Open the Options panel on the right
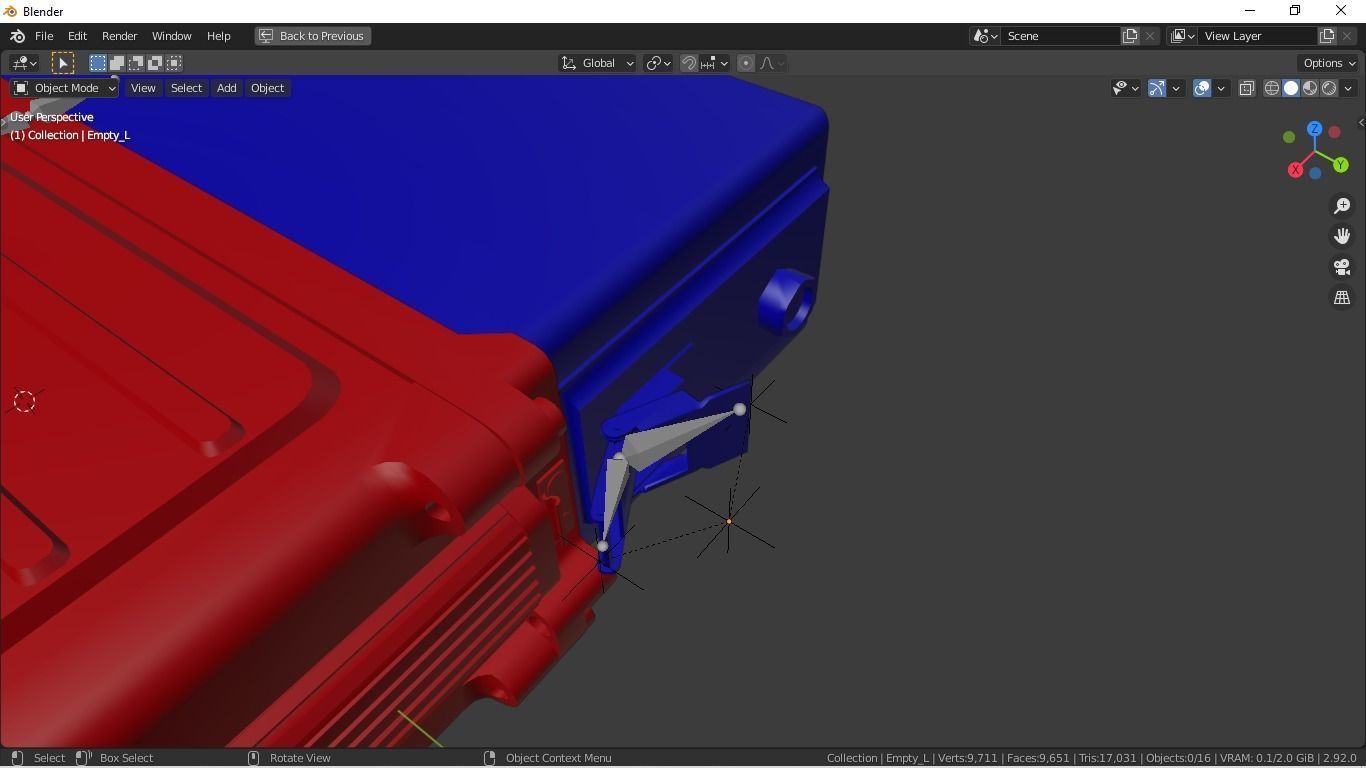Viewport: 1366px width, 768px height. (1327, 63)
